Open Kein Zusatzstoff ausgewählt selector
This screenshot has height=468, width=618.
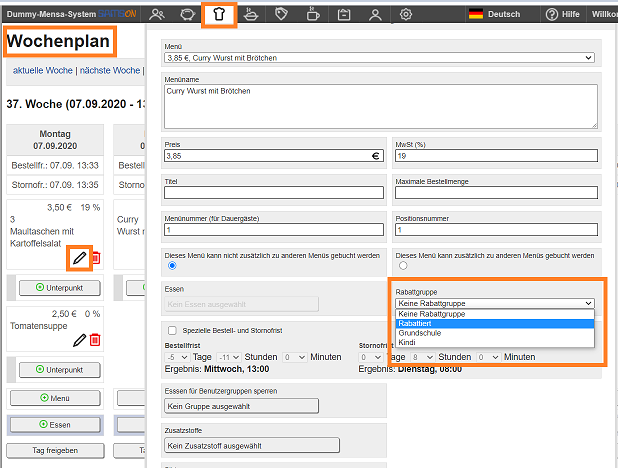251,446
